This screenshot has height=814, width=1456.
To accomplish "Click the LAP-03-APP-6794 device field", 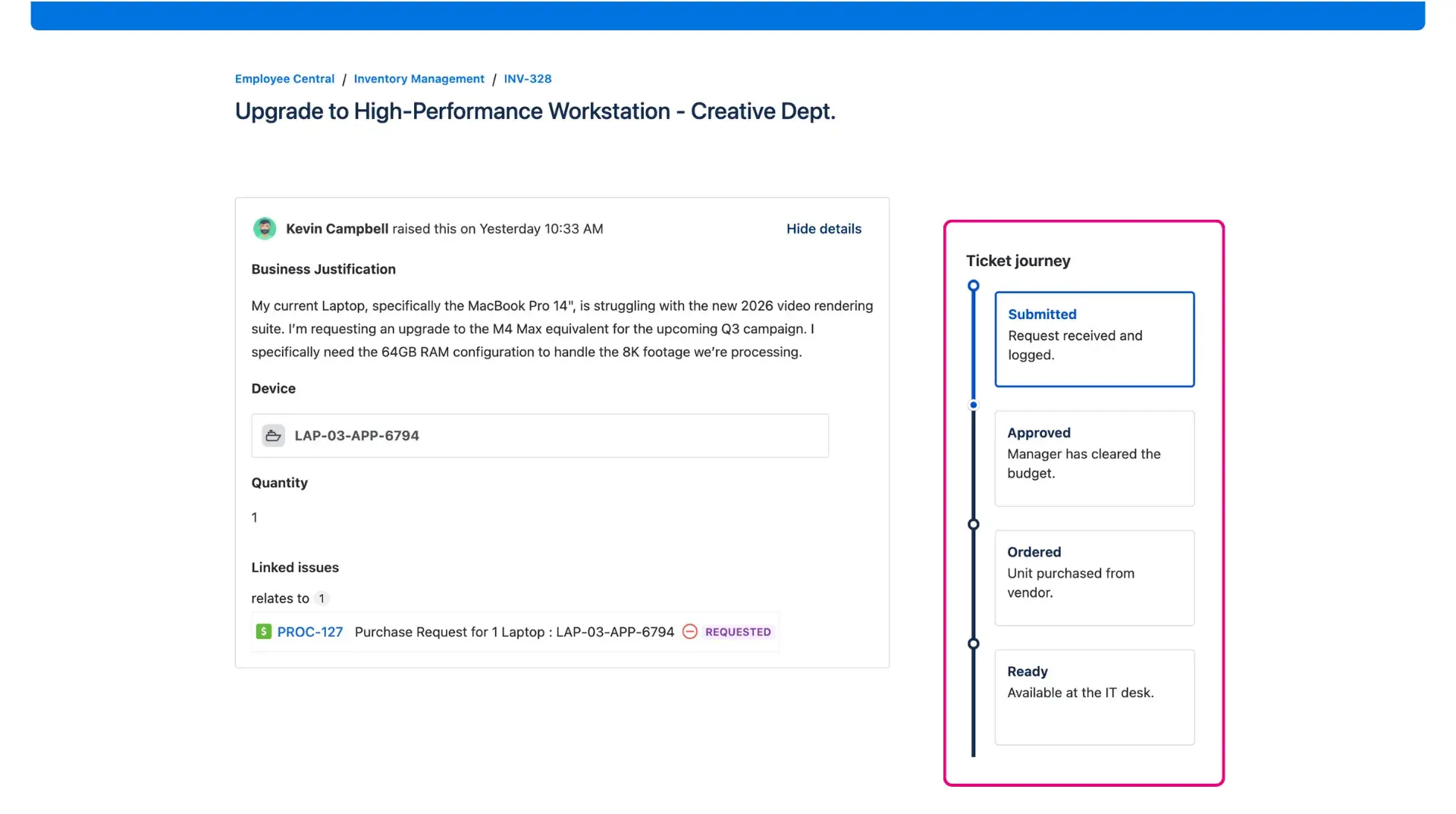I will pos(540,435).
